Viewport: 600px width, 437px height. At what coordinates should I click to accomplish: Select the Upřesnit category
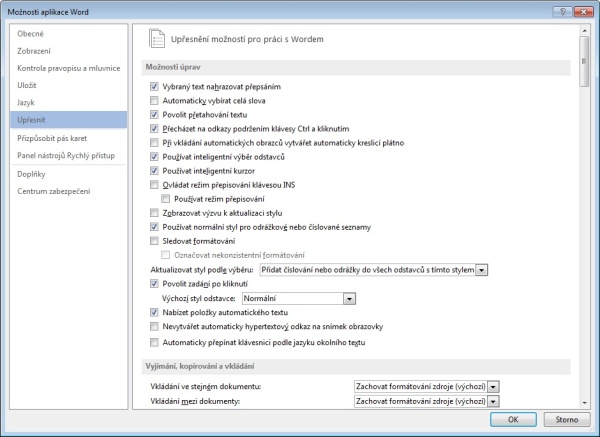click(x=69, y=120)
